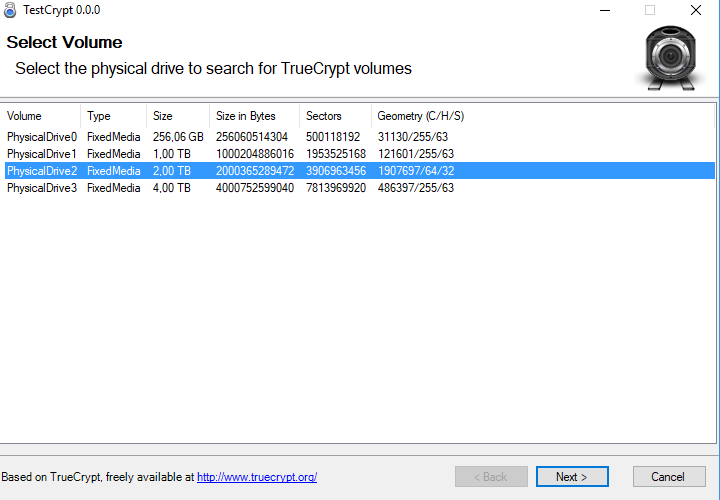Click FixedMedia type in PhysicalDrive0 row
Viewport: 720px width, 500px height.
point(113,137)
